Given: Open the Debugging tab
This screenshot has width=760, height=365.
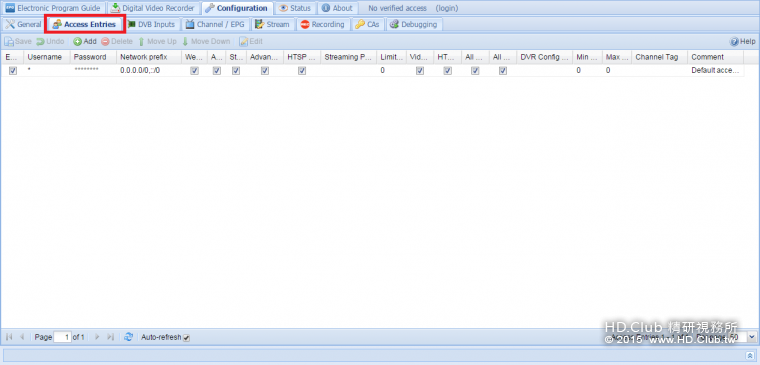Looking at the screenshot, I should (413, 24).
